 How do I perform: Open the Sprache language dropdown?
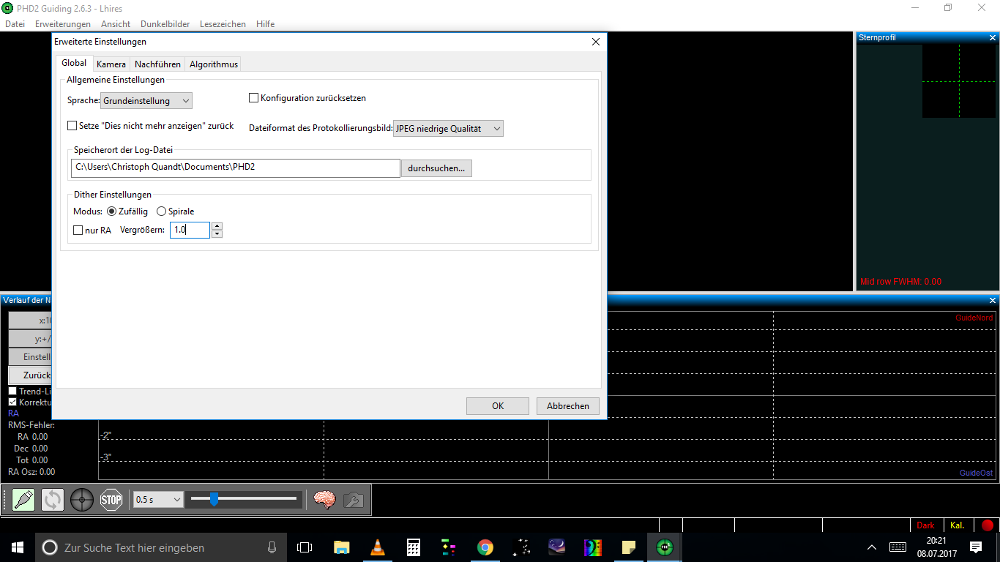[146, 101]
